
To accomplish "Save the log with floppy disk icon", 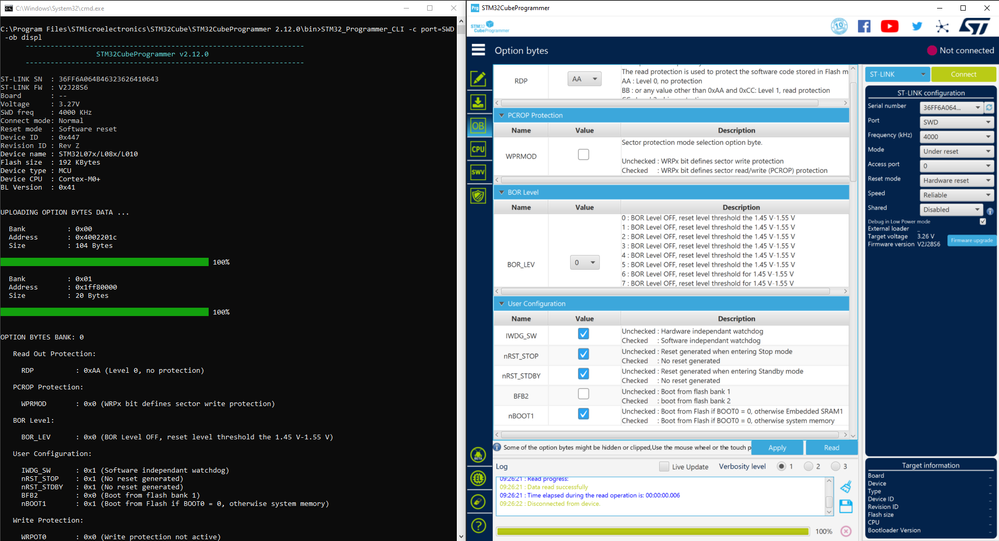I will (846, 507).
